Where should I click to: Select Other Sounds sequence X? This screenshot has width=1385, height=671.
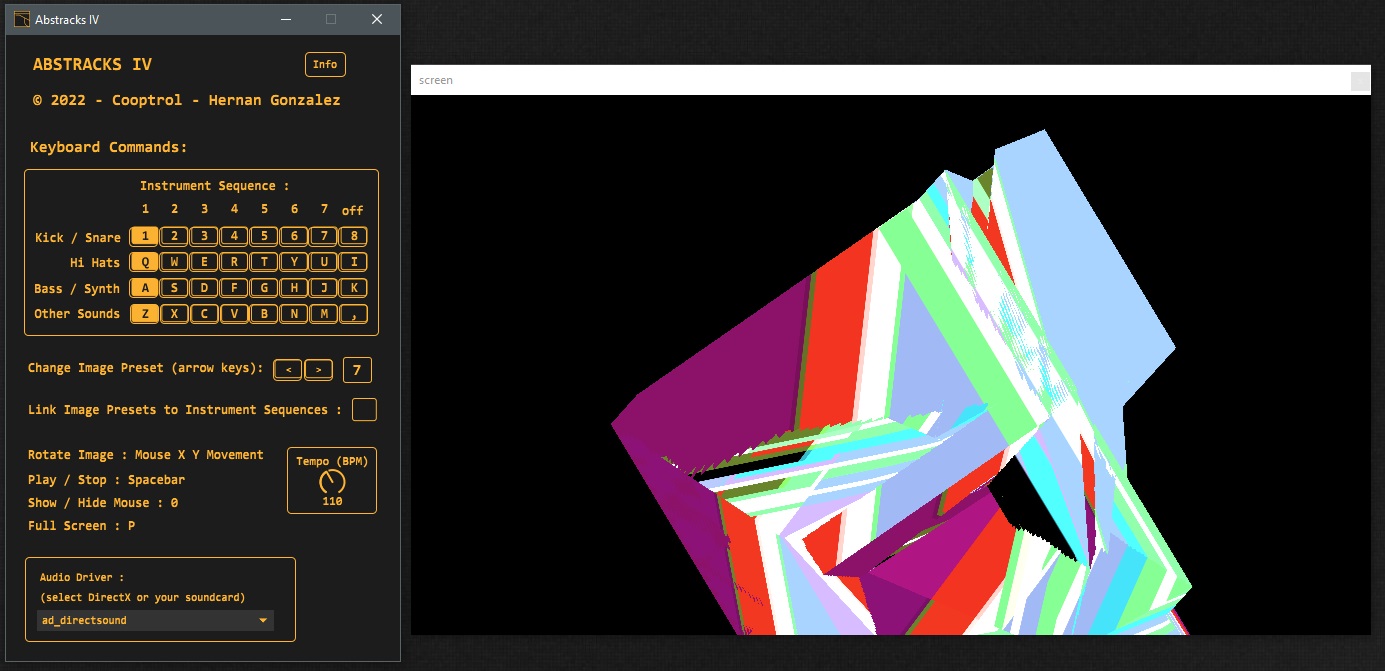tap(174, 314)
